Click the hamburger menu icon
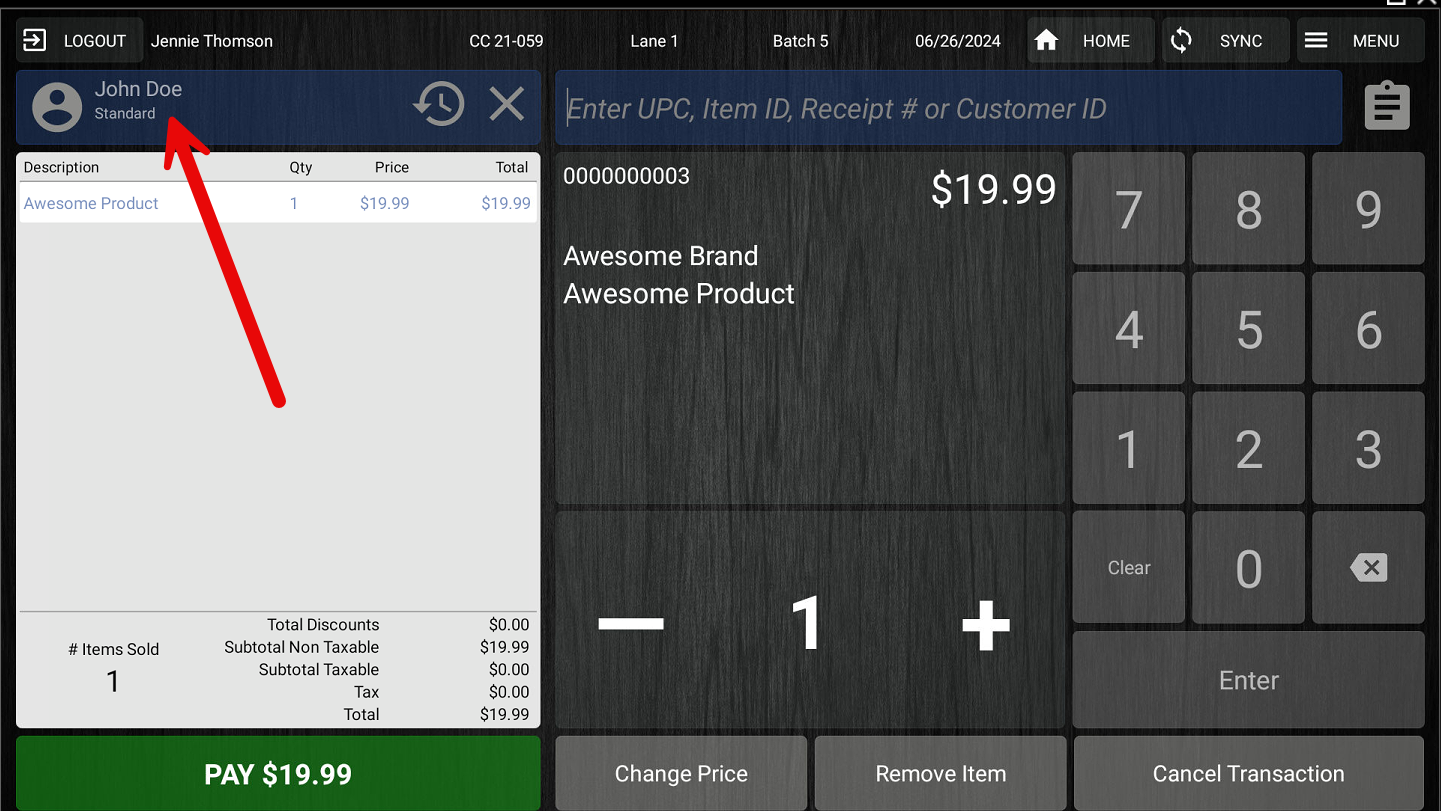This screenshot has height=811, width=1441. [x=1316, y=41]
